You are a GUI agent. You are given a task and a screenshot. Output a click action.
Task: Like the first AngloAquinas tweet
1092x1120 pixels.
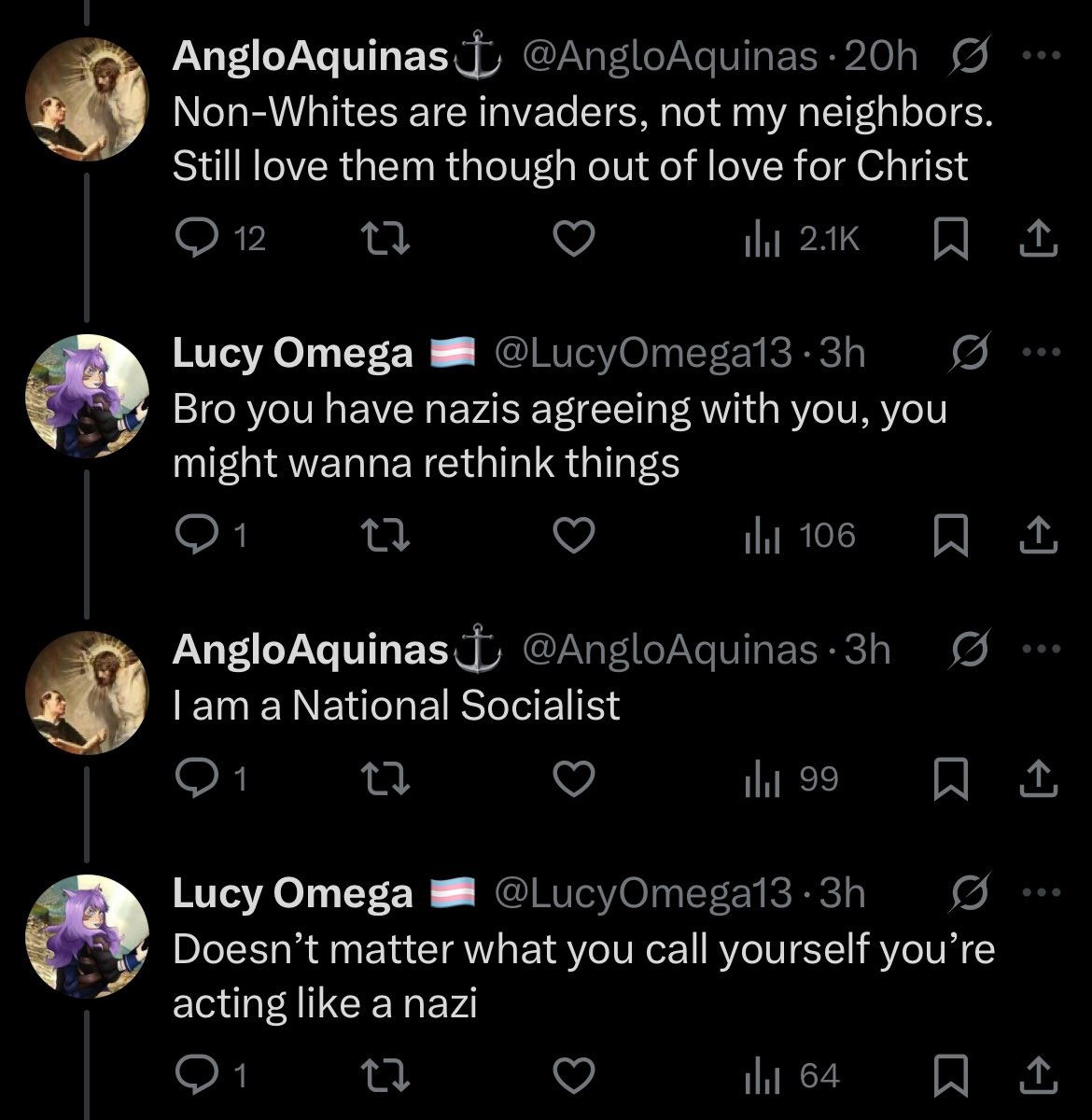pyautogui.click(x=574, y=241)
